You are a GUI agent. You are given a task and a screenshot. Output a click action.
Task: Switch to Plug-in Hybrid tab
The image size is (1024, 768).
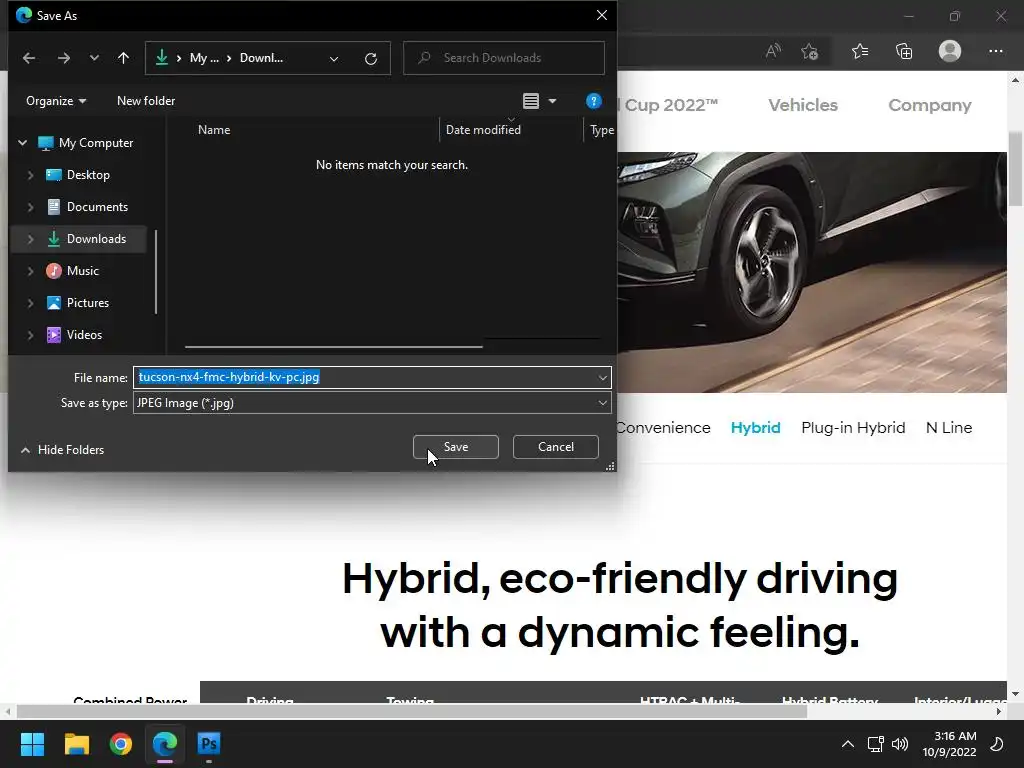tap(853, 428)
